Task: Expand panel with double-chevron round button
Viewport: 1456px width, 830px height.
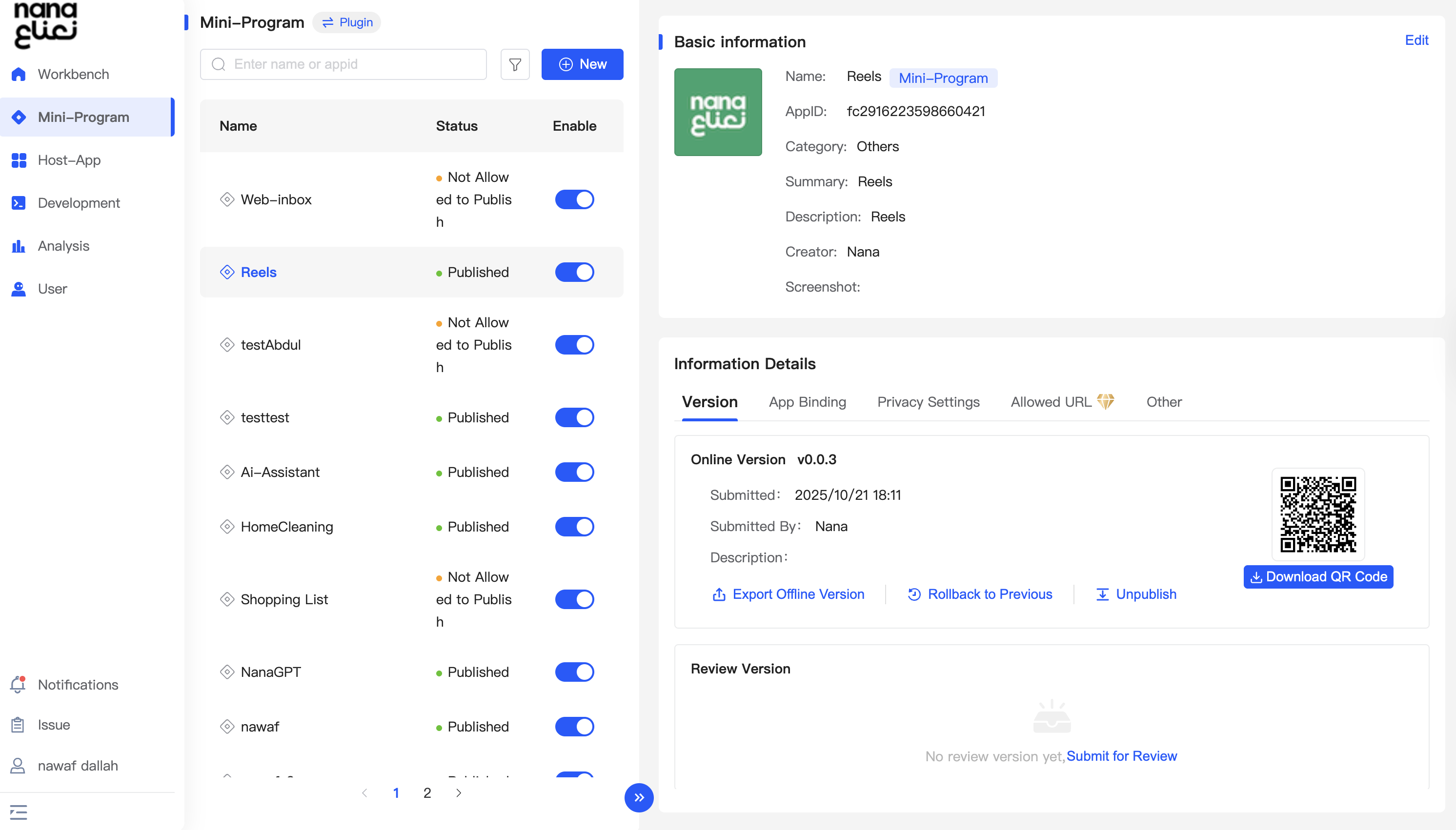Action: 638,797
